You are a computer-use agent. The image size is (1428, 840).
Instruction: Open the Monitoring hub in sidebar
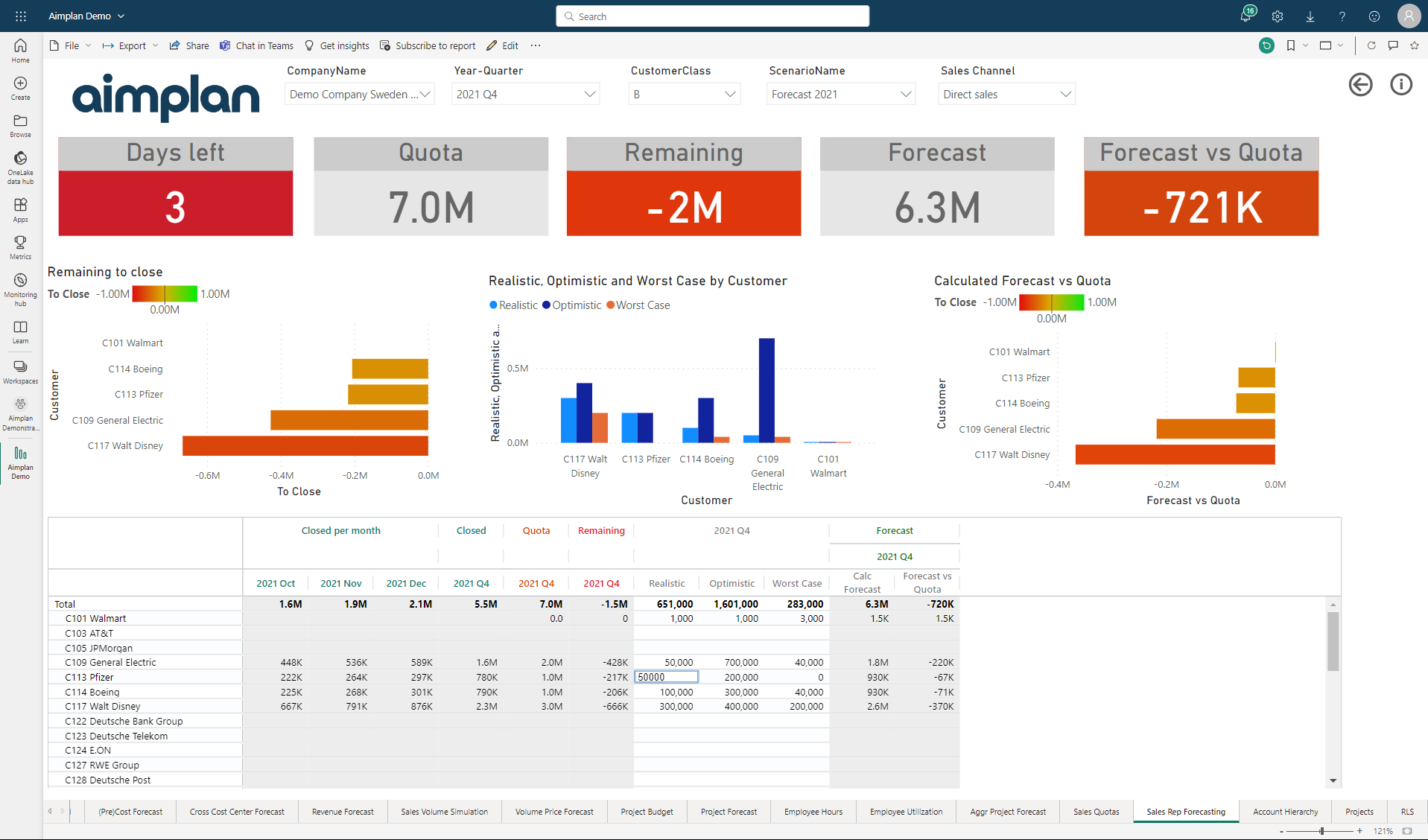coord(20,289)
